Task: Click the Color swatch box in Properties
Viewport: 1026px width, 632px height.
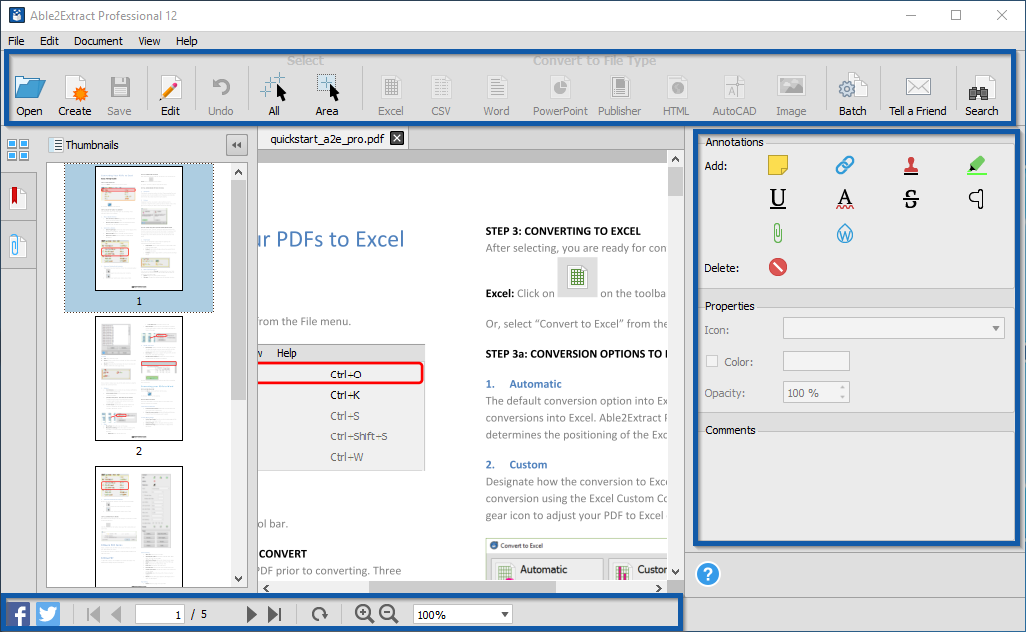Action: click(x=816, y=361)
